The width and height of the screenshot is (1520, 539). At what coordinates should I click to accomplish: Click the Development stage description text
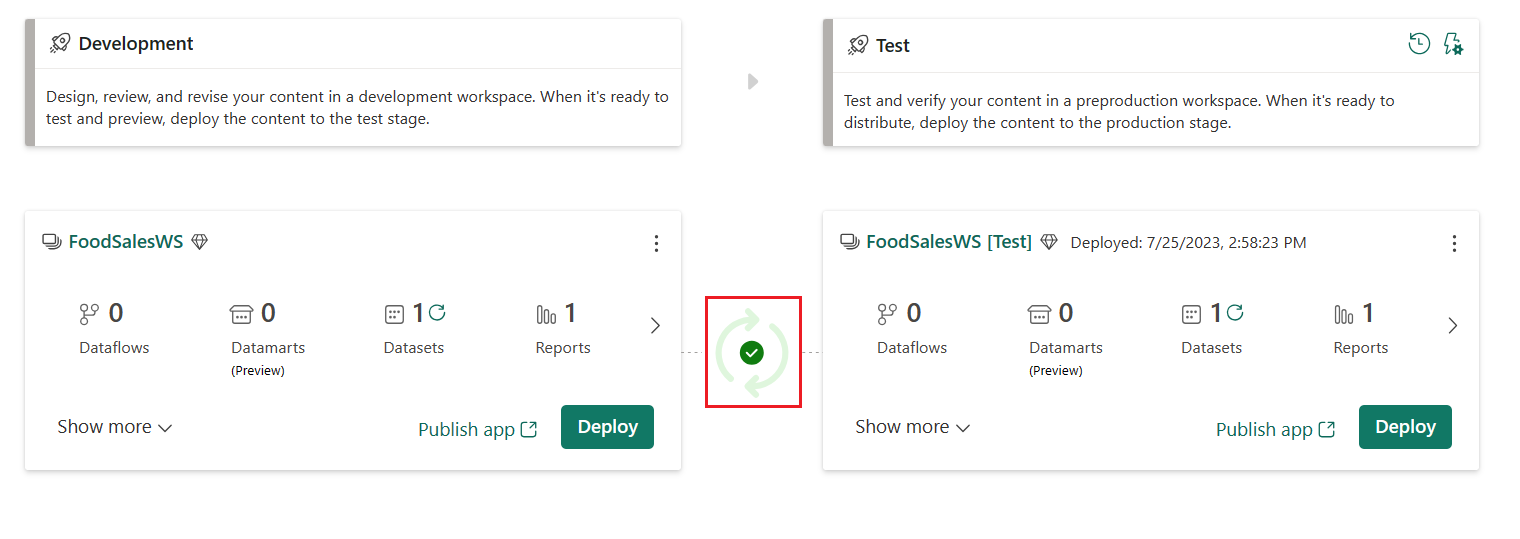click(x=357, y=108)
